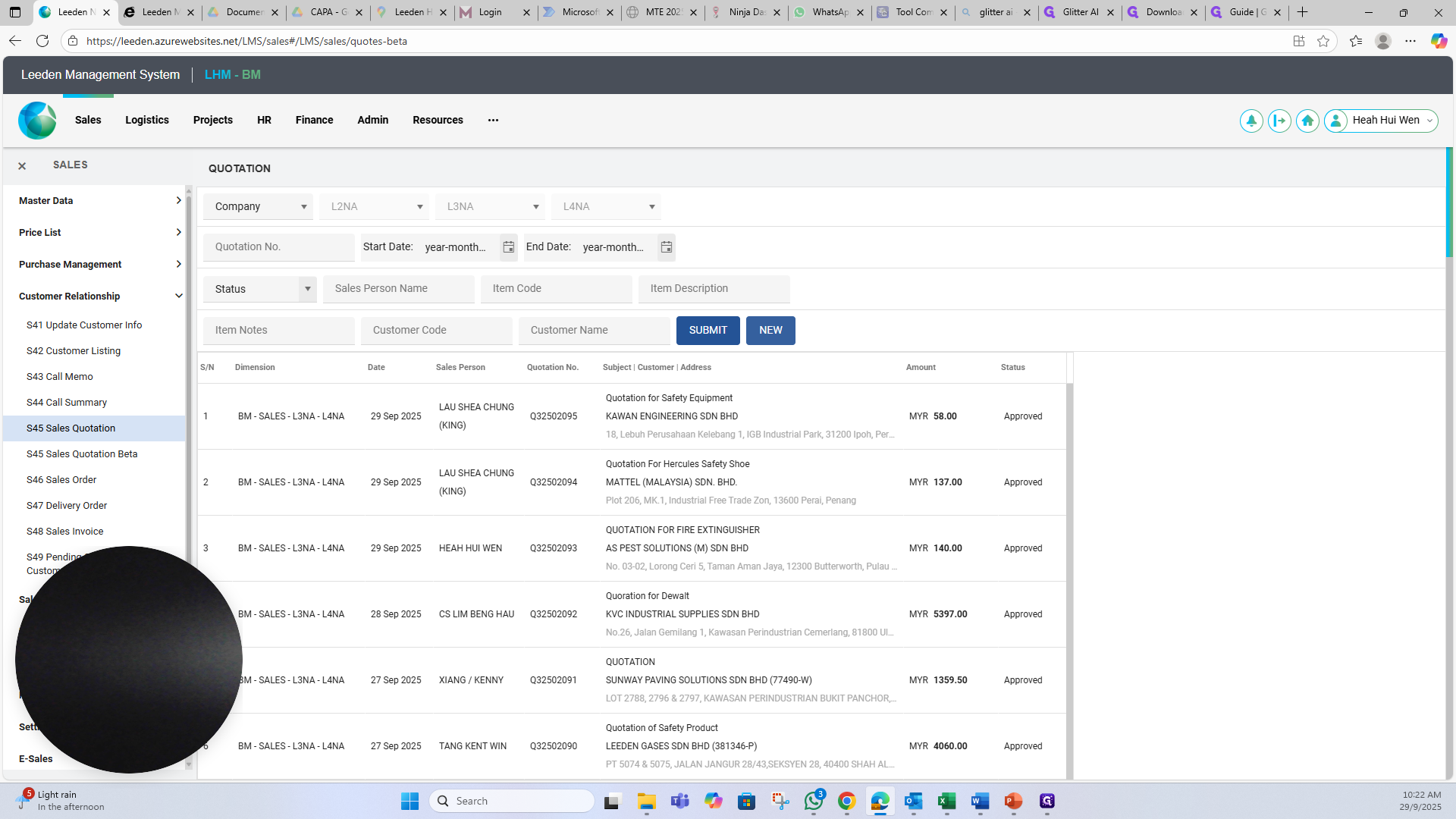Screen dimensions: 1456x819
Task: Open the Start Date calendar picker
Action: point(509,247)
